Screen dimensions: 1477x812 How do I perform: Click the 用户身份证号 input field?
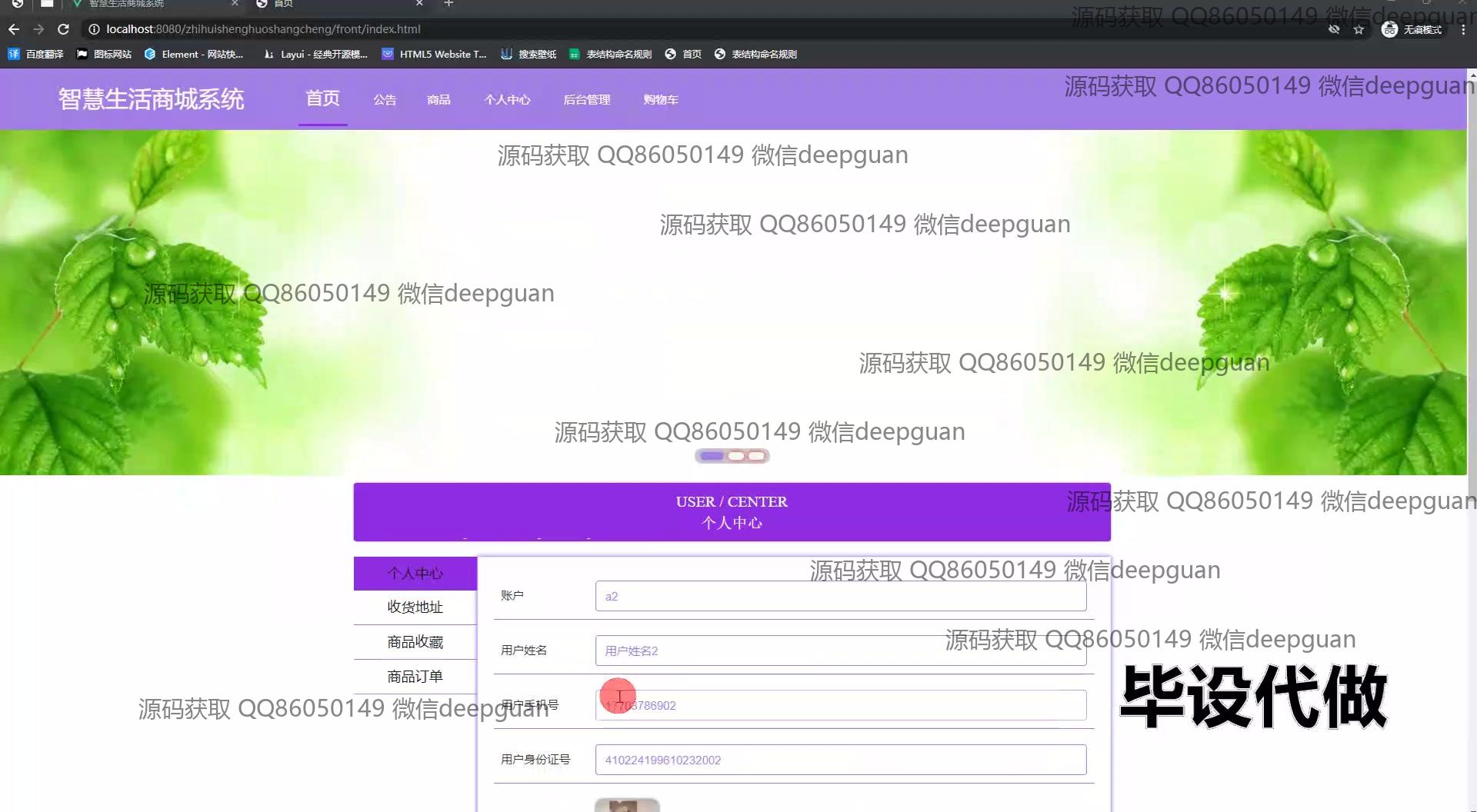(840, 760)
